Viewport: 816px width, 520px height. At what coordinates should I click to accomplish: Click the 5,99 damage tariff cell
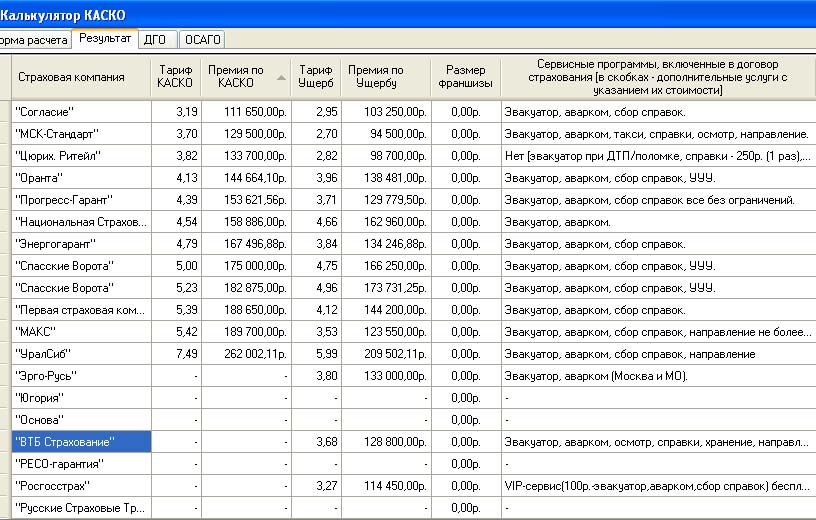click(316, 354)
